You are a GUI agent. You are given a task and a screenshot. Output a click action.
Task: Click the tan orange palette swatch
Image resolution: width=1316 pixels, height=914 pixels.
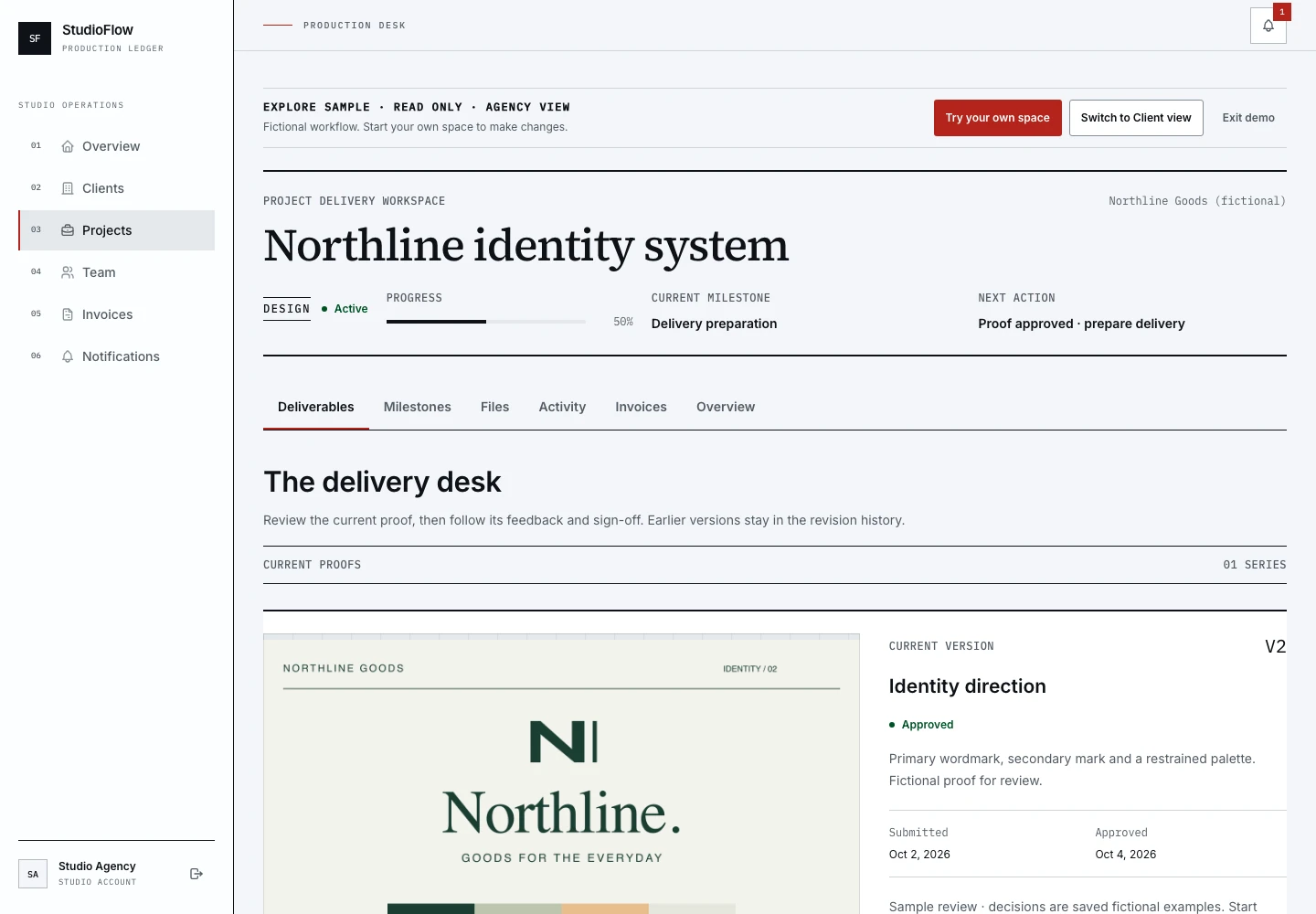coord(605,909)
